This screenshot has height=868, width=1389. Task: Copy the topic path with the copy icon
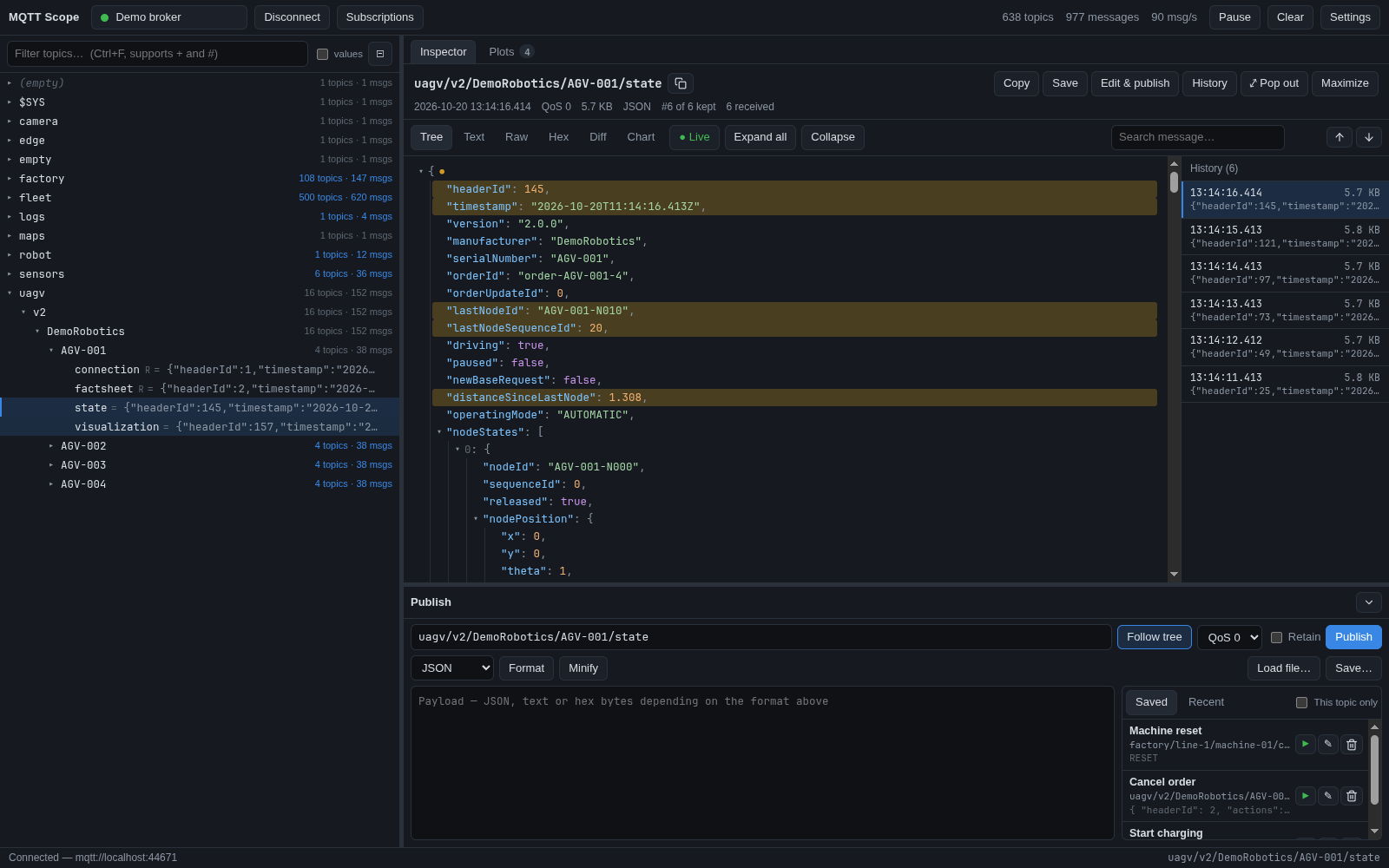coord(681,83)
